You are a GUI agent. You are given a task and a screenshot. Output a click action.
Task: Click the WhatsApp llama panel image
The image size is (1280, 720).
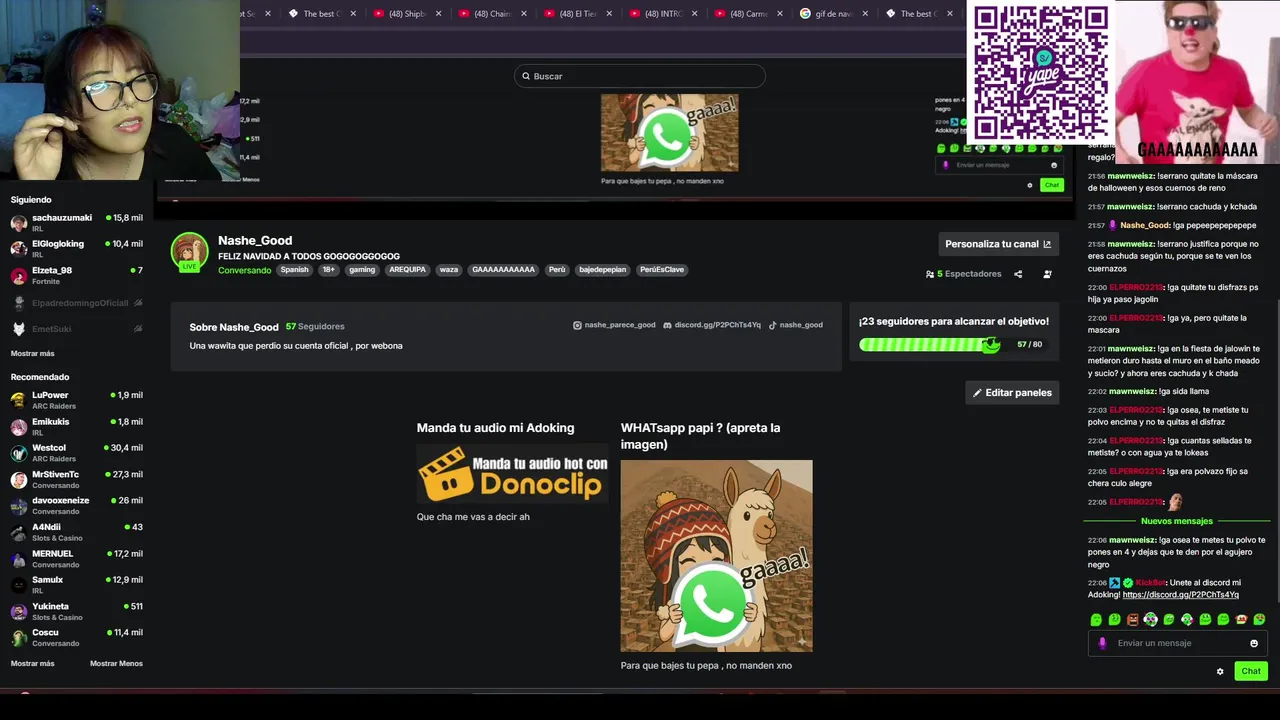716,556
